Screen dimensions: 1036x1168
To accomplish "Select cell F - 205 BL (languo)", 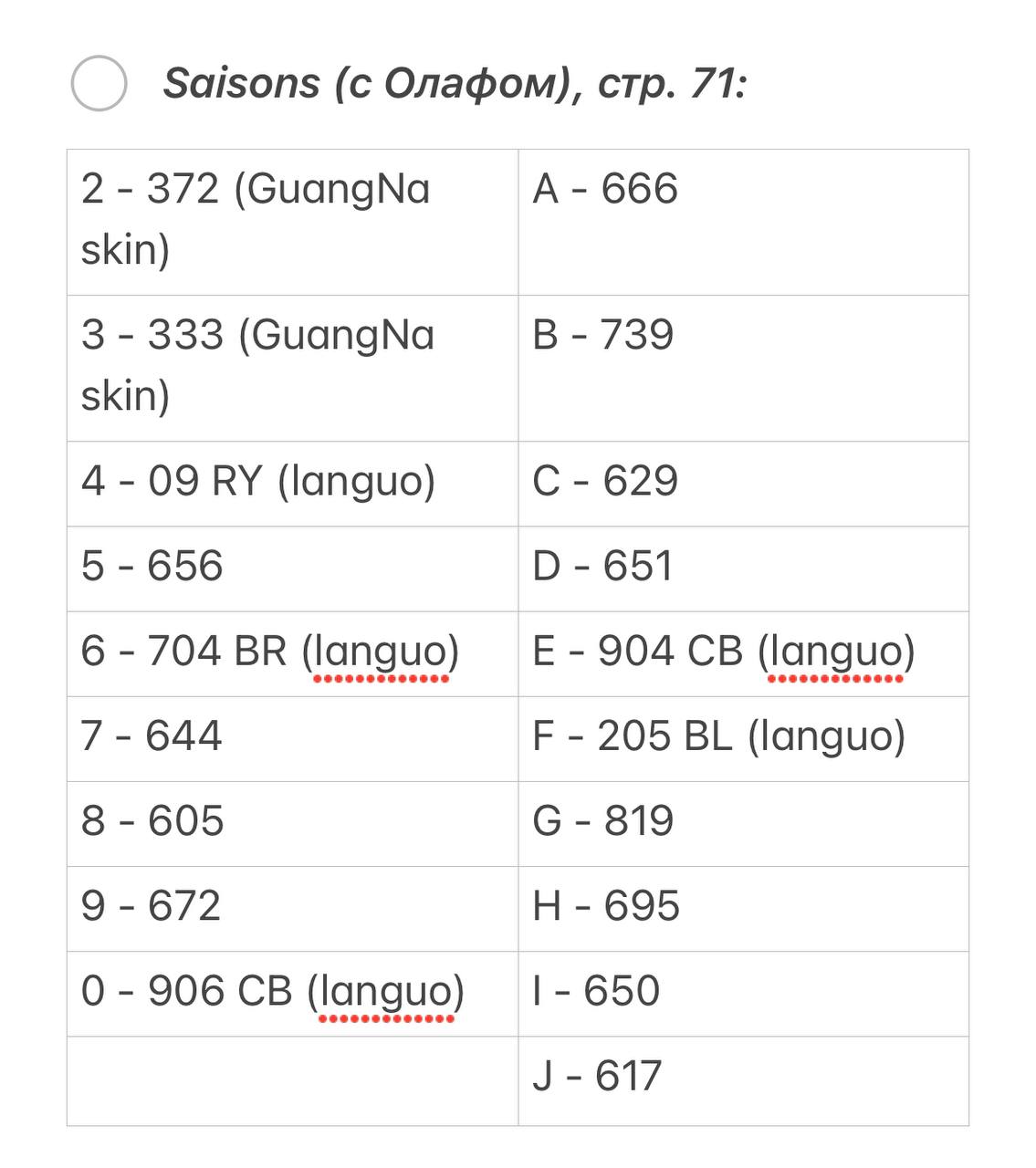I will point(744,738).
